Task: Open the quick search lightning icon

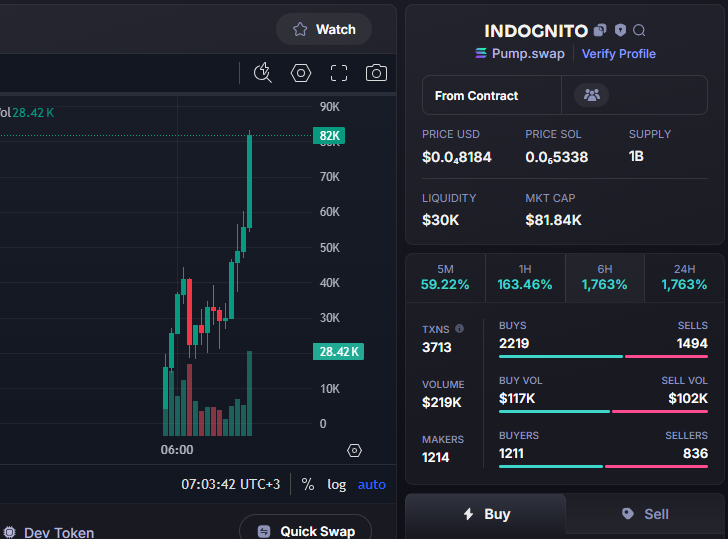Action: (263, 73)
